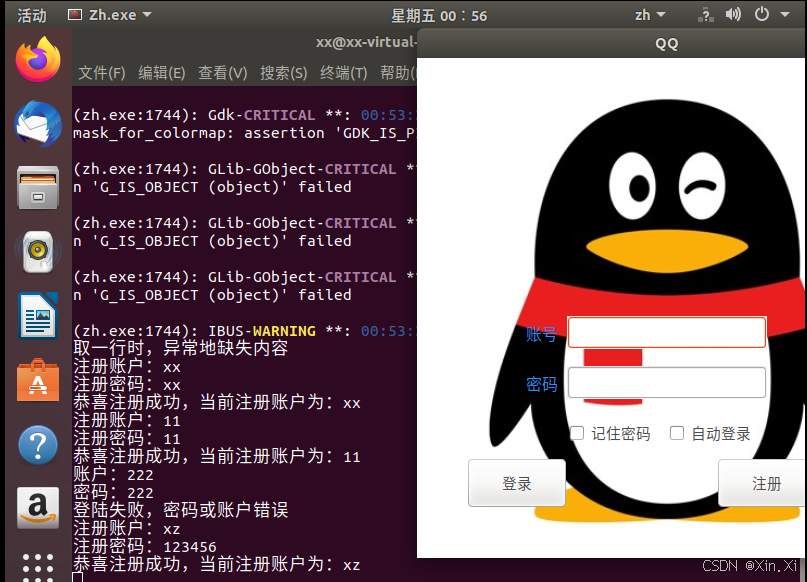Open the Amazon dock icon
The height and width of the screenshot is (582, 807).
coord(38,508)
